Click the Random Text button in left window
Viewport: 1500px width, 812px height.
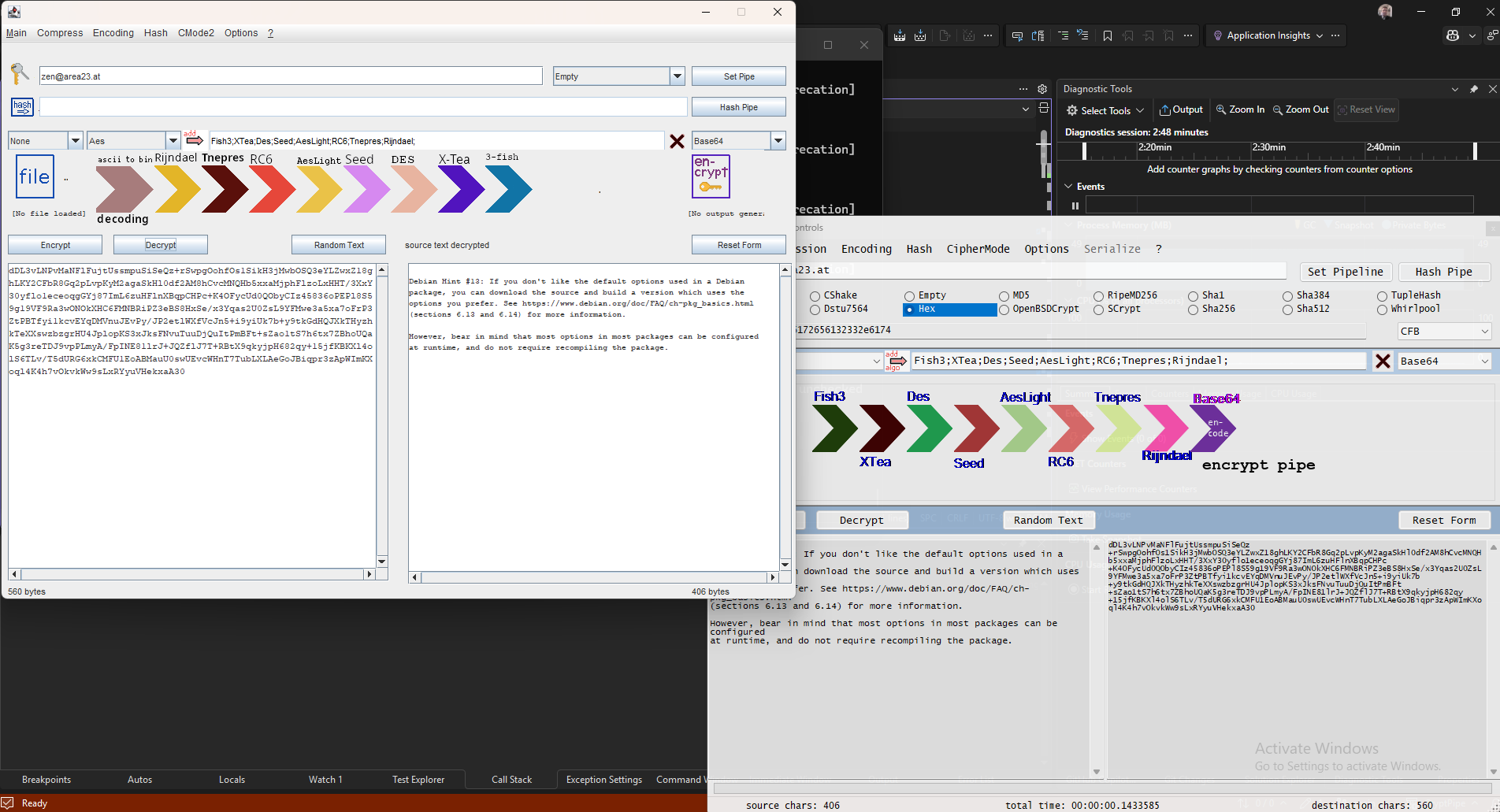point(339,245)
